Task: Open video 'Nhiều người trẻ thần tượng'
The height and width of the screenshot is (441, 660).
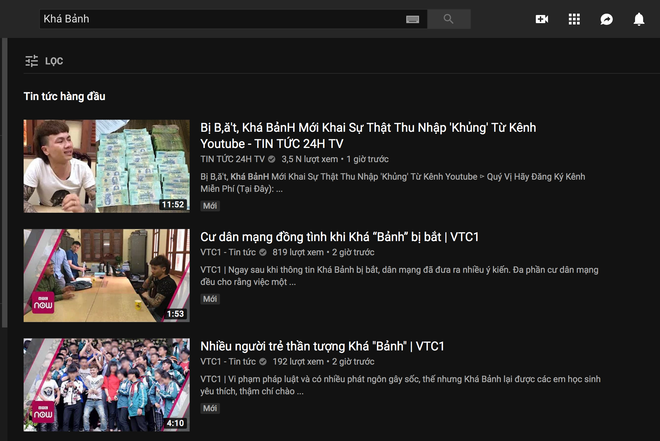Action: (322, 346)
